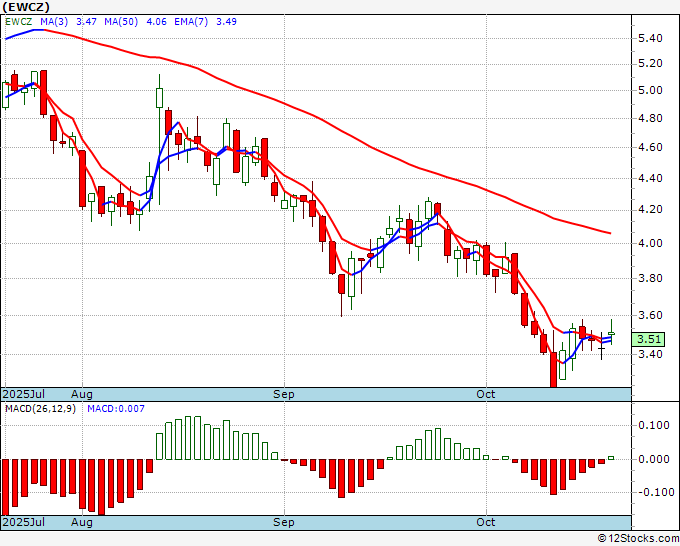This screenshot has height=546, width=680.
Task: Click the 4.40 price axis label
Action: (650, 178)
